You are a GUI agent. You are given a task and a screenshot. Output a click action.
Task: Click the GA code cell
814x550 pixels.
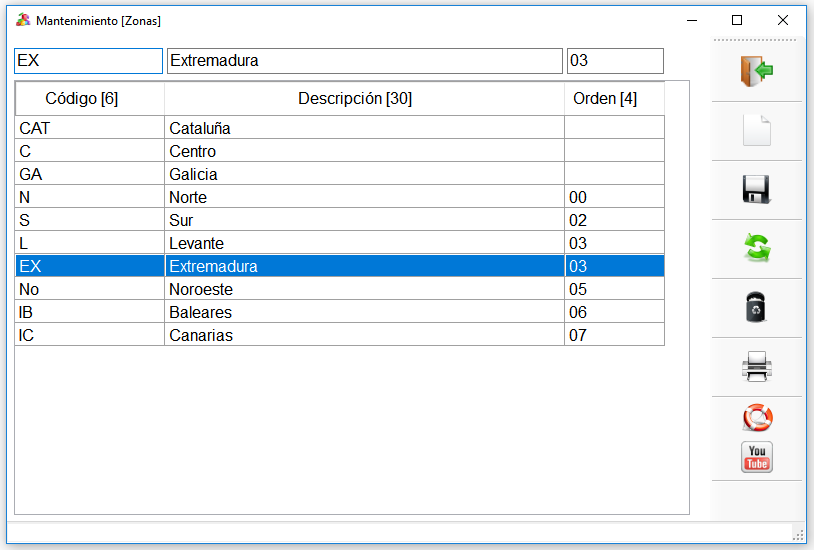[x=90, y=173]
